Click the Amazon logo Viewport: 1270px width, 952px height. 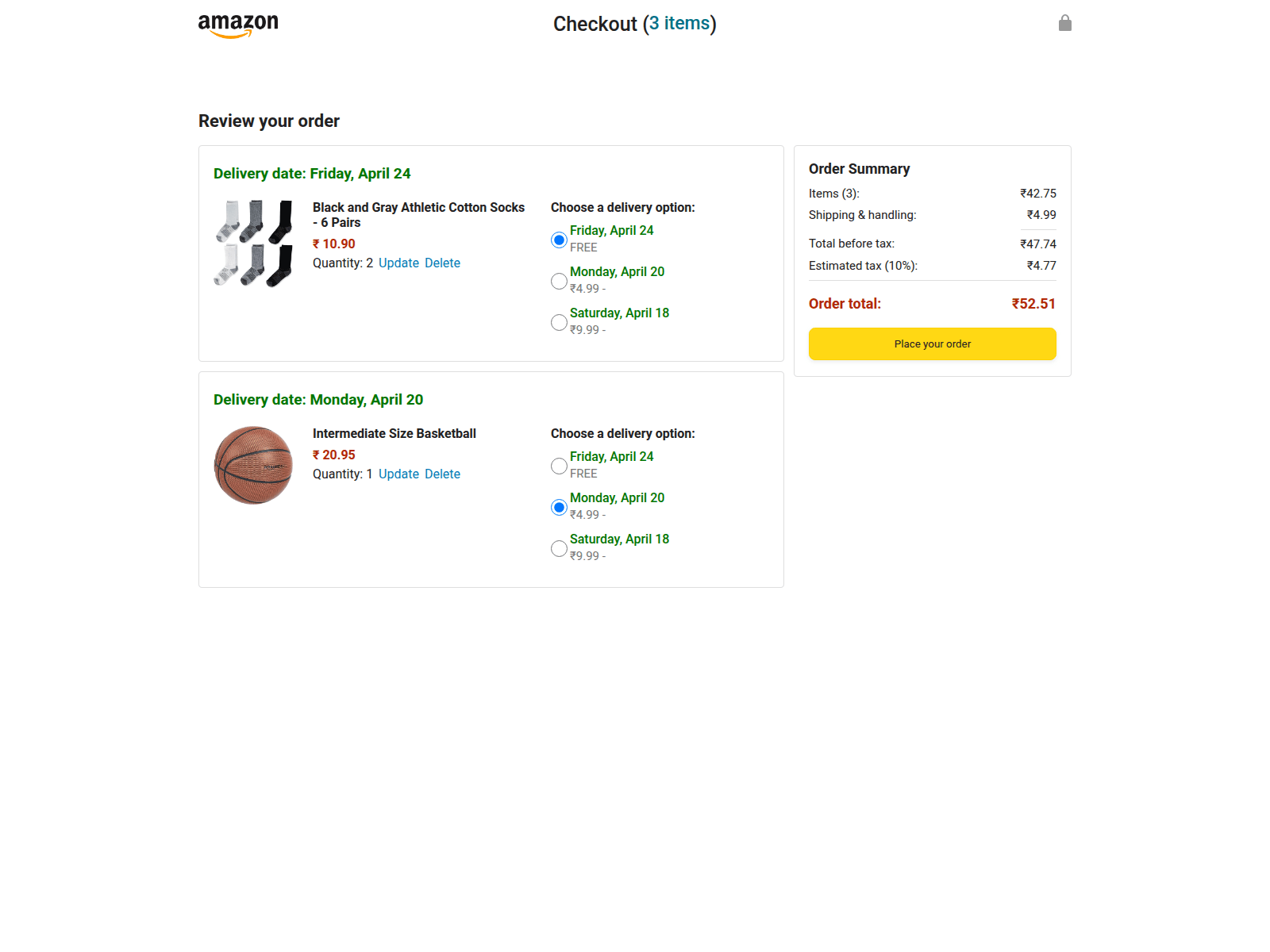(238, 25)
